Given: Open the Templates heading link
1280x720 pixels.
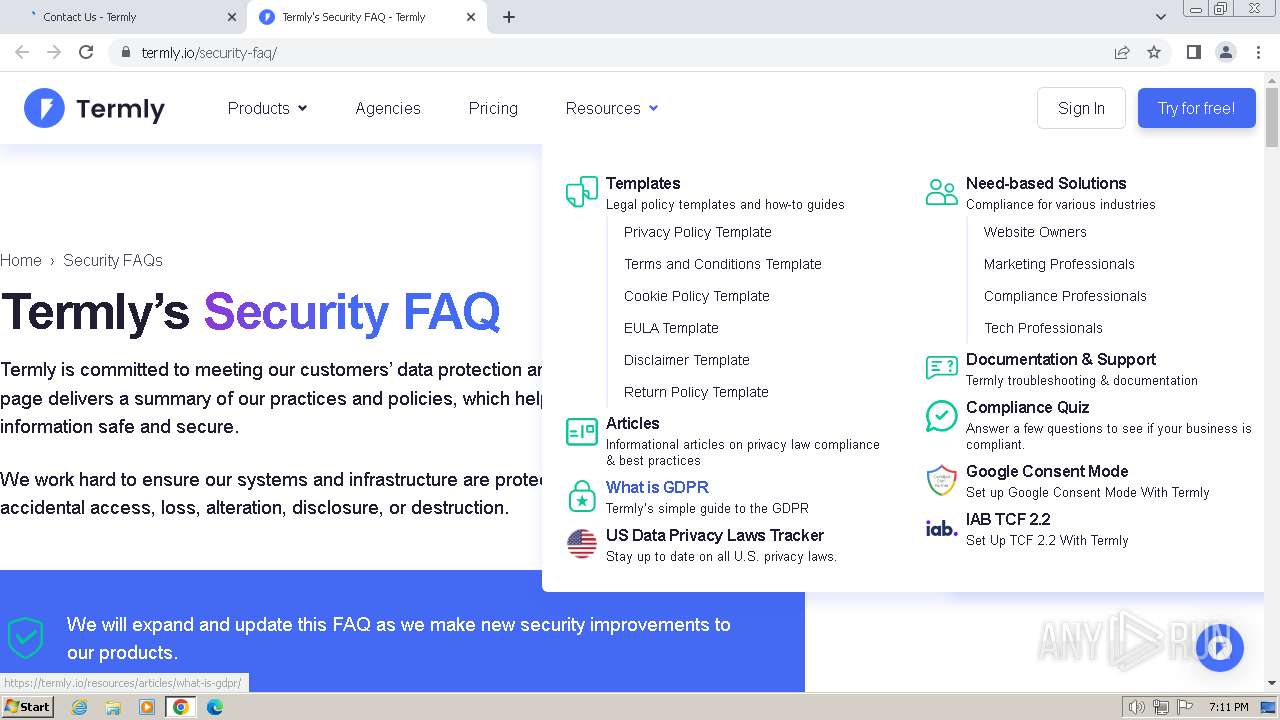Looking at the screenshot, I should [643, 183].
